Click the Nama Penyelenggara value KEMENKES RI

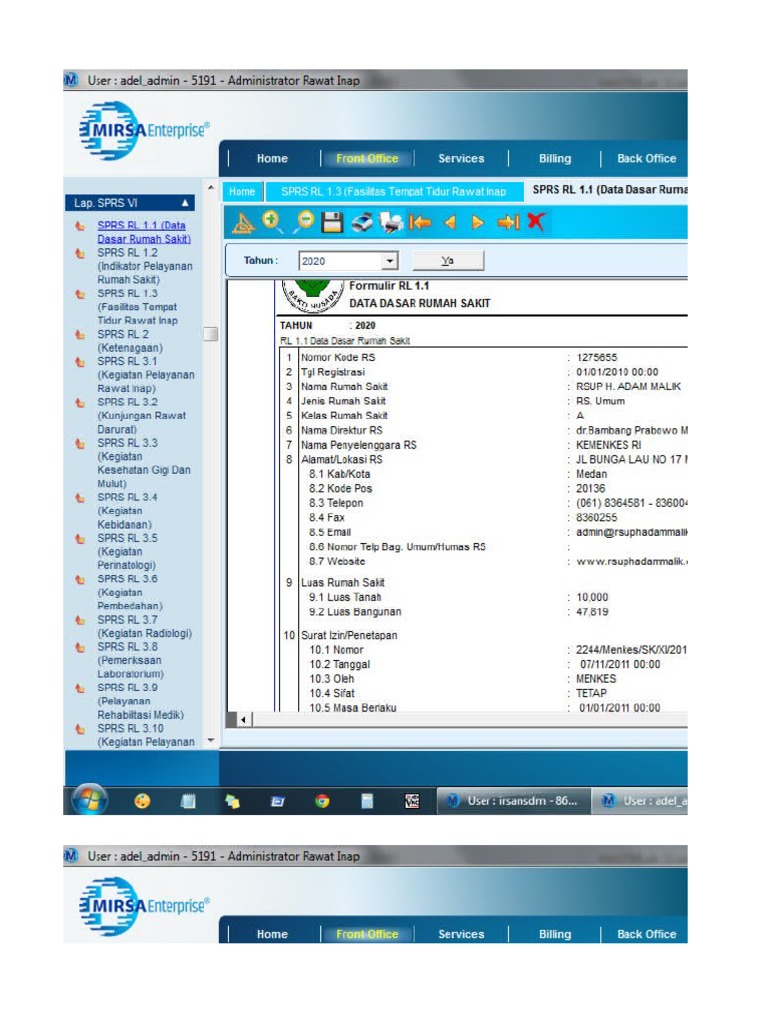[608, 445]
